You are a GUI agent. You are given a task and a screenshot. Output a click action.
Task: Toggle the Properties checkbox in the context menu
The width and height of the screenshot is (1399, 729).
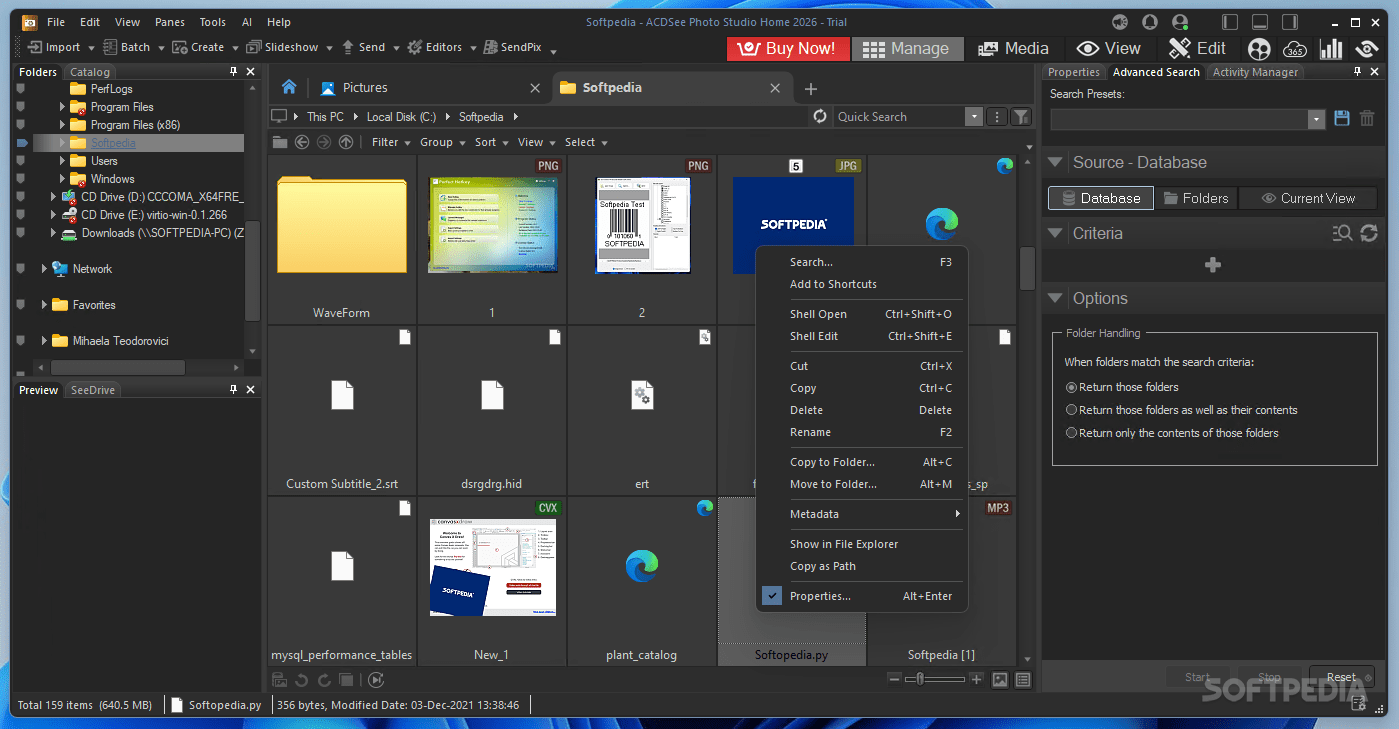(x=771, y=595)
